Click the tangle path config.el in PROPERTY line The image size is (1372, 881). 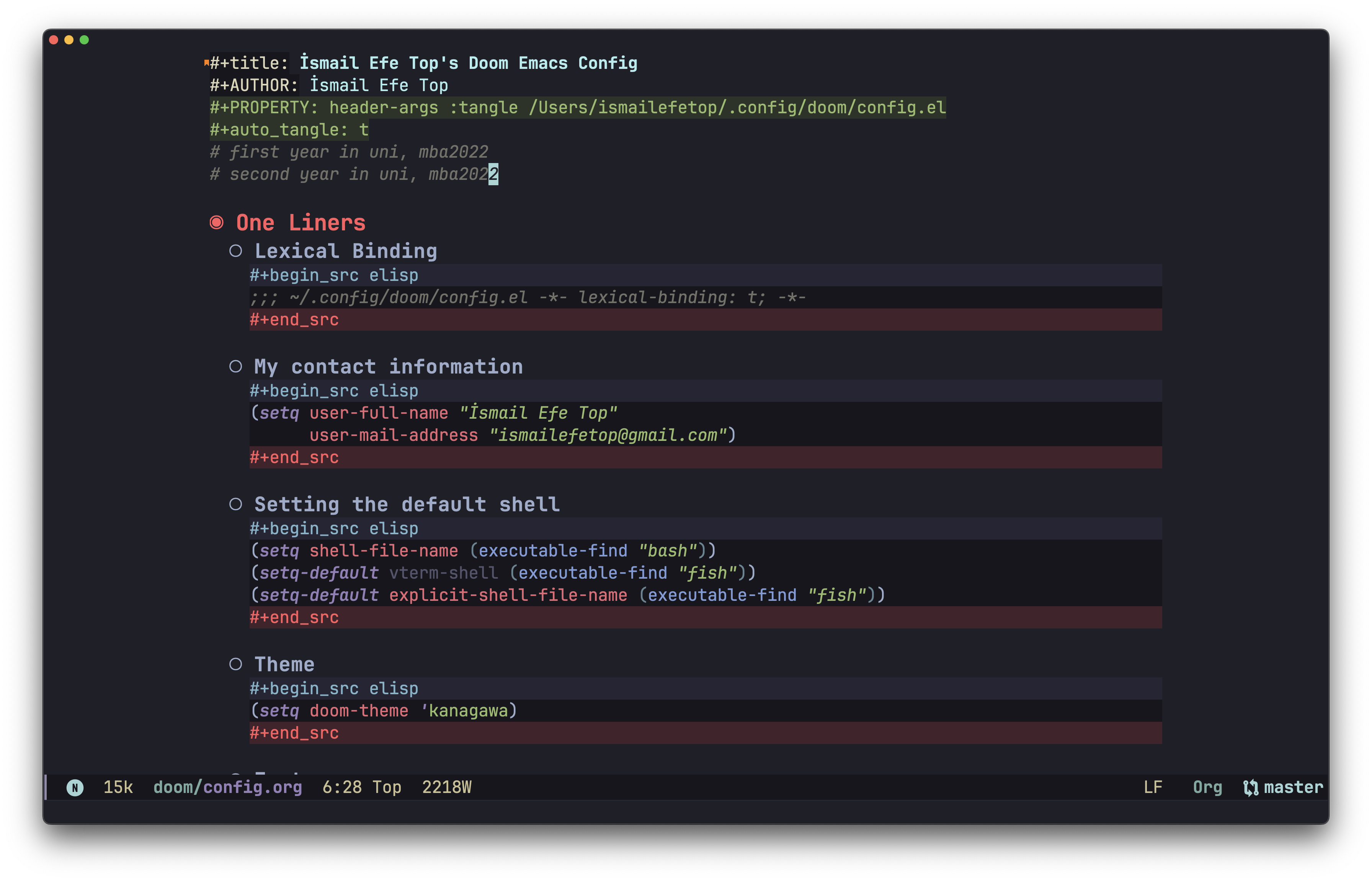[738, 108]
